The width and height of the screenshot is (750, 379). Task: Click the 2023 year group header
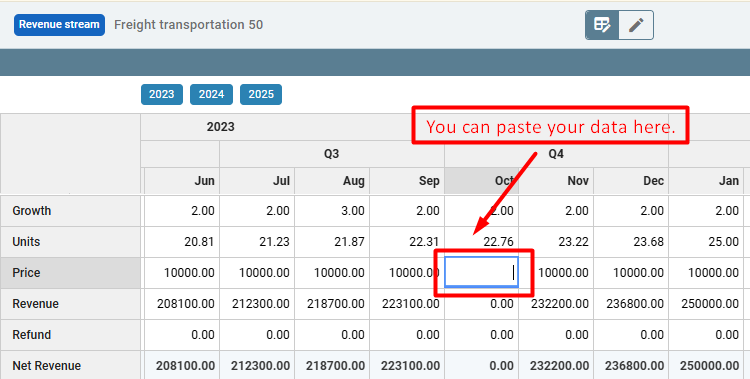221,127
